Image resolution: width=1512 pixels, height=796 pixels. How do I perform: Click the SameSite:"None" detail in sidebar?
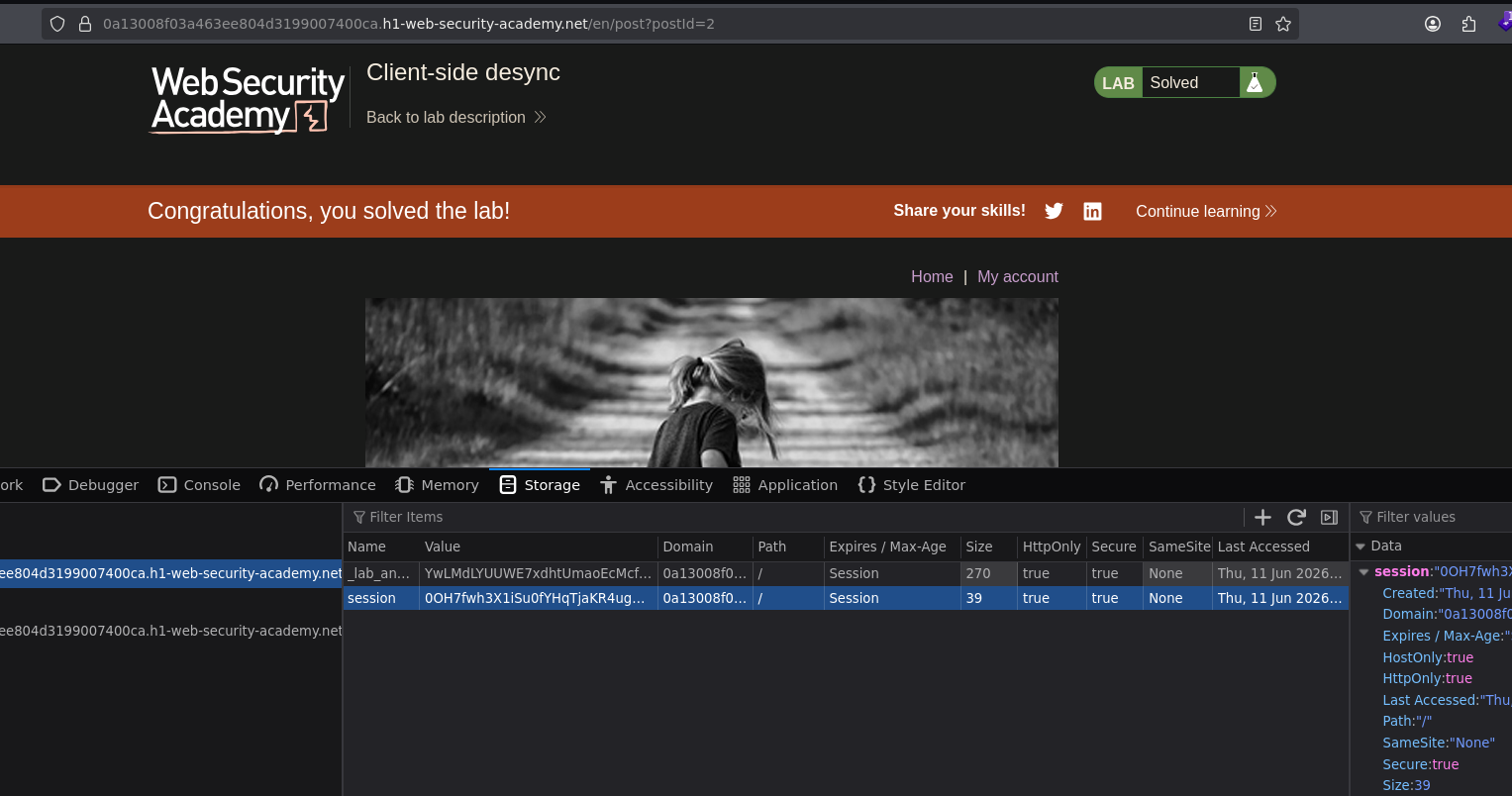(x=1439, y=743)
